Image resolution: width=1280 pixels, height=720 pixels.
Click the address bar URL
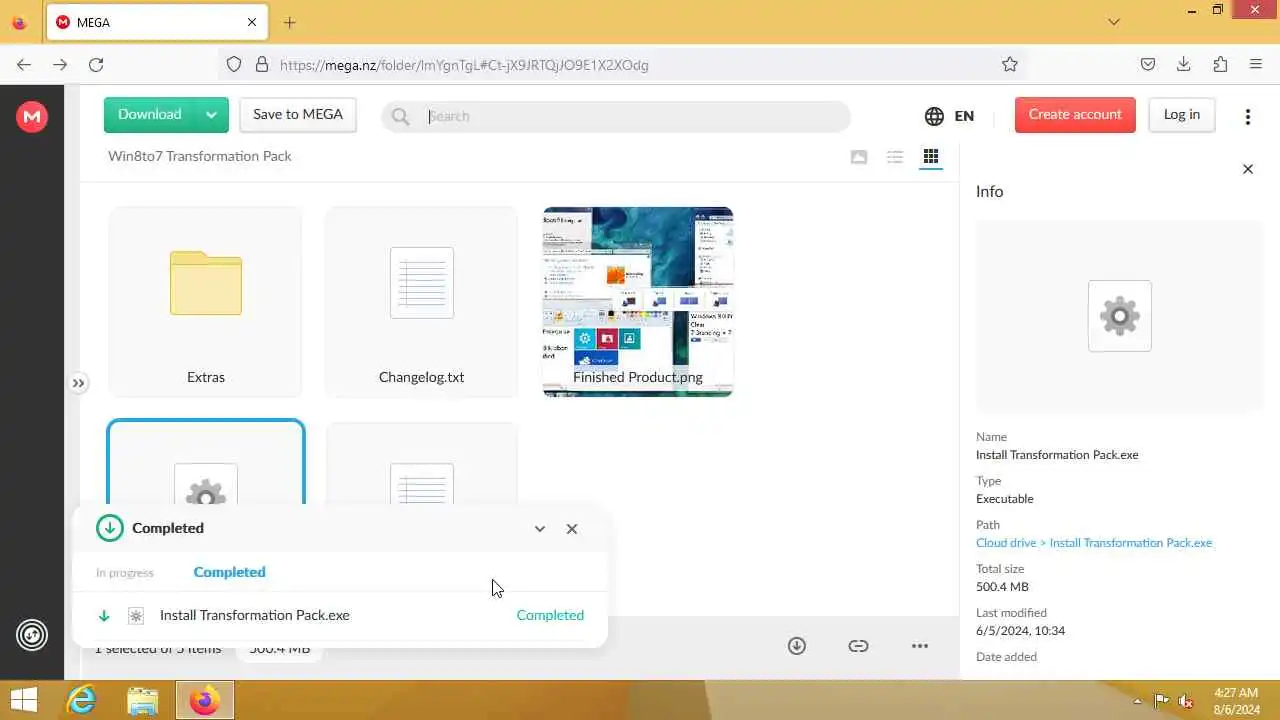pyautogui.click(x=464, y=65)
